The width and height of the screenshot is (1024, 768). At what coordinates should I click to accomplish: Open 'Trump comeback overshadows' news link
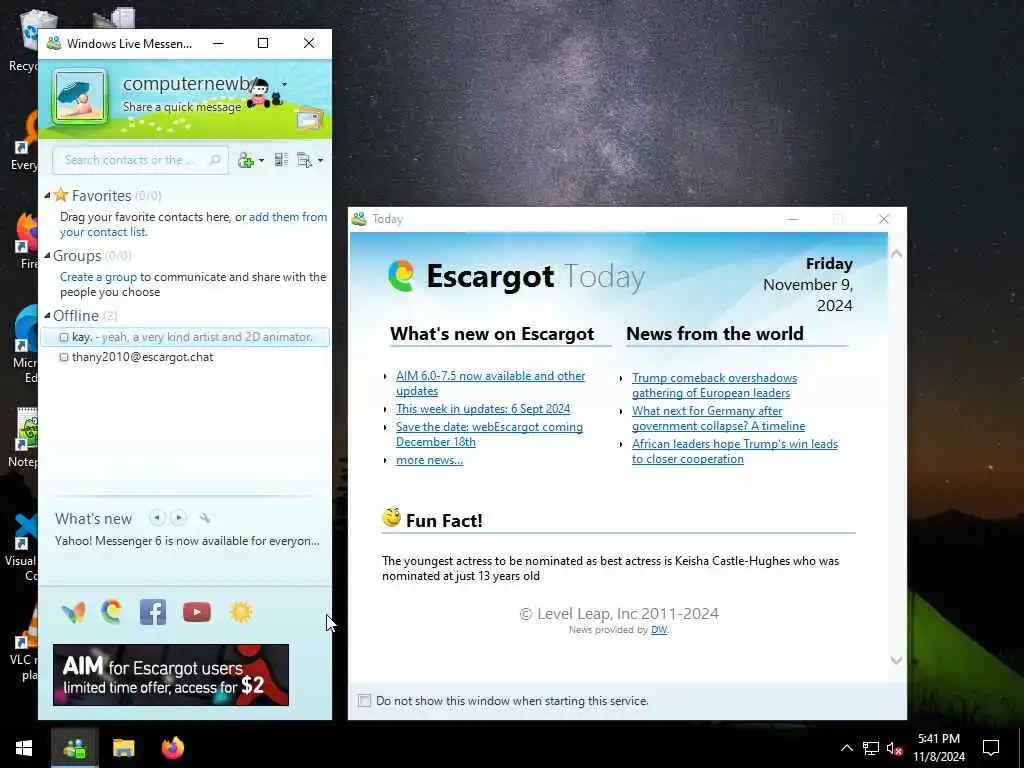pos(714,385)
